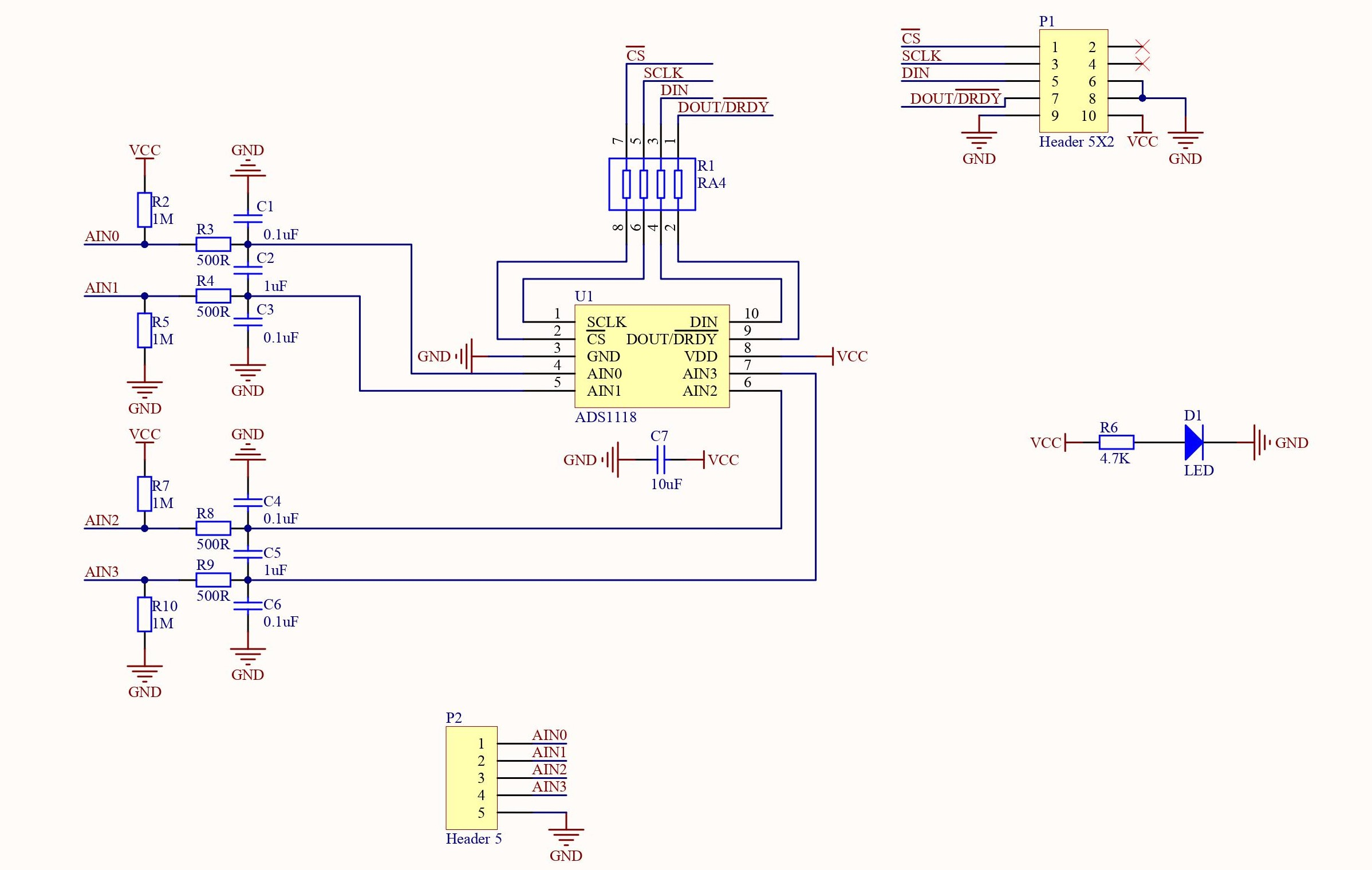
Task: Click the 'Header 5X2' comment text
Action: (1077, 141)
